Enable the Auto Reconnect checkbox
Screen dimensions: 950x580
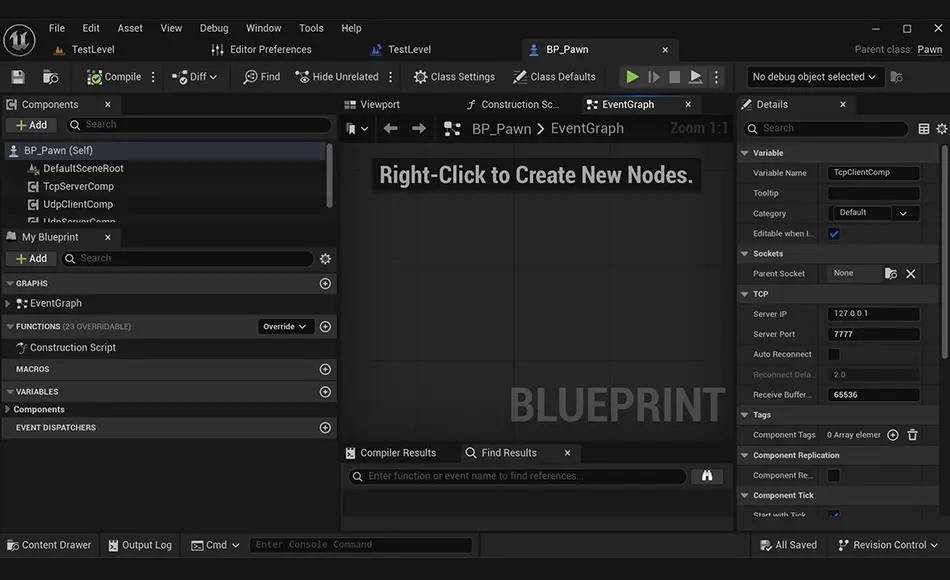click(834, 355)
